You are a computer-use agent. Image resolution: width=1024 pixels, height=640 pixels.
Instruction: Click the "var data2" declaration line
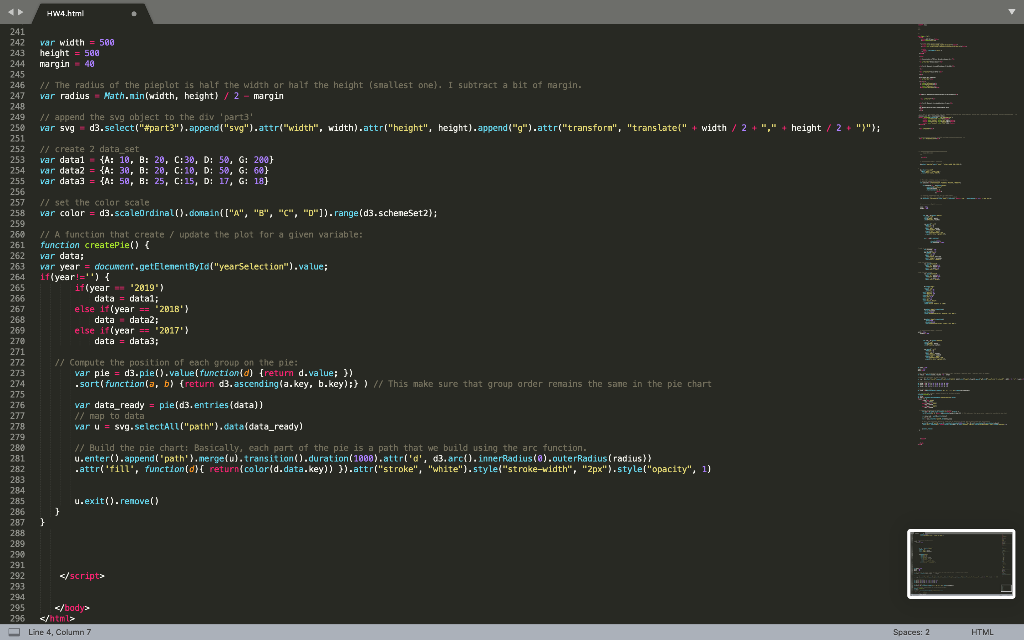click(153, 170)
